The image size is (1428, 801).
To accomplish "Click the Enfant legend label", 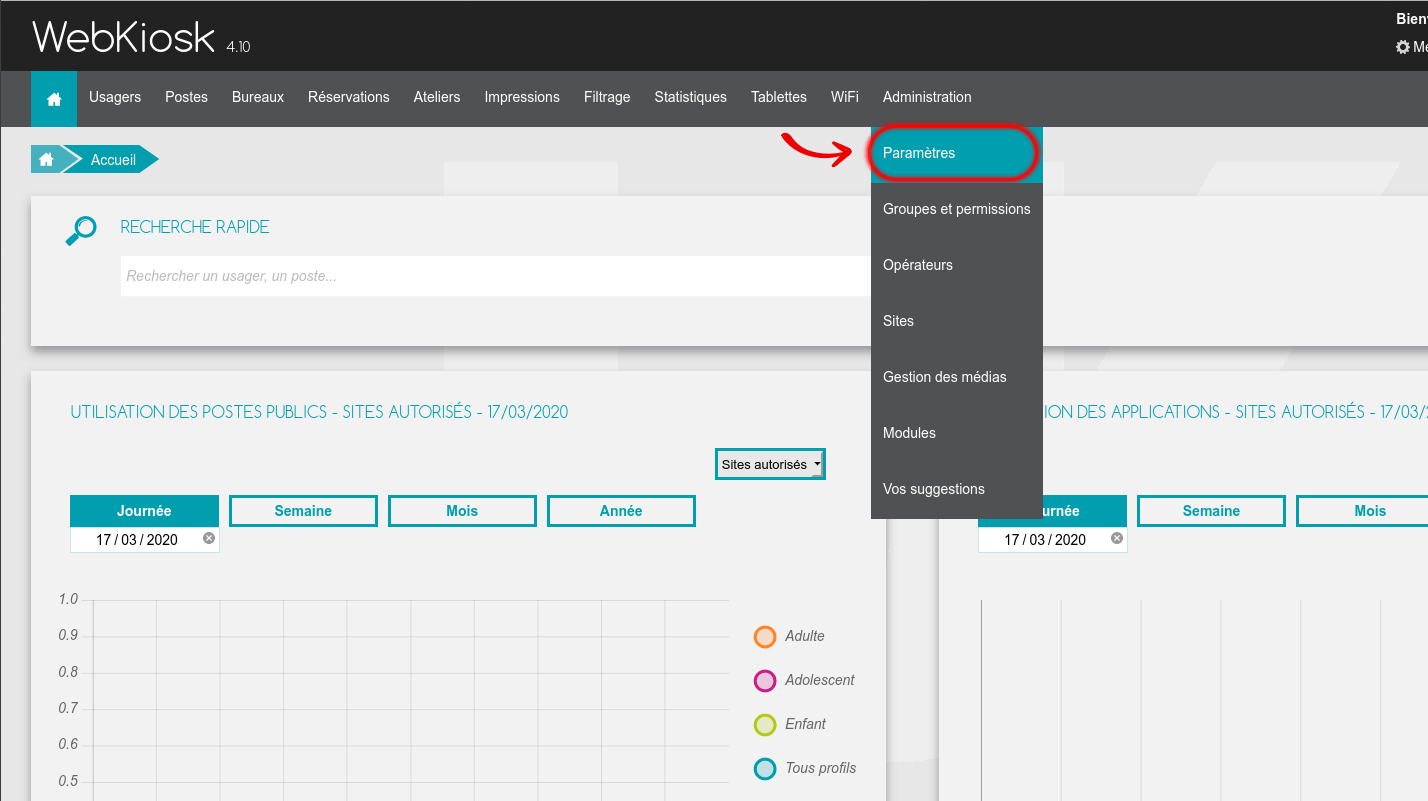I will pos(806,724).
